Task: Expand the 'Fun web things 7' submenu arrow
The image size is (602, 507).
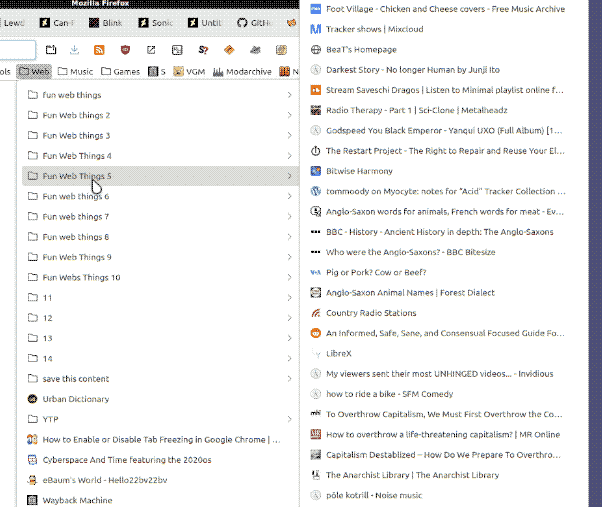Action: (x=289, y=216)
